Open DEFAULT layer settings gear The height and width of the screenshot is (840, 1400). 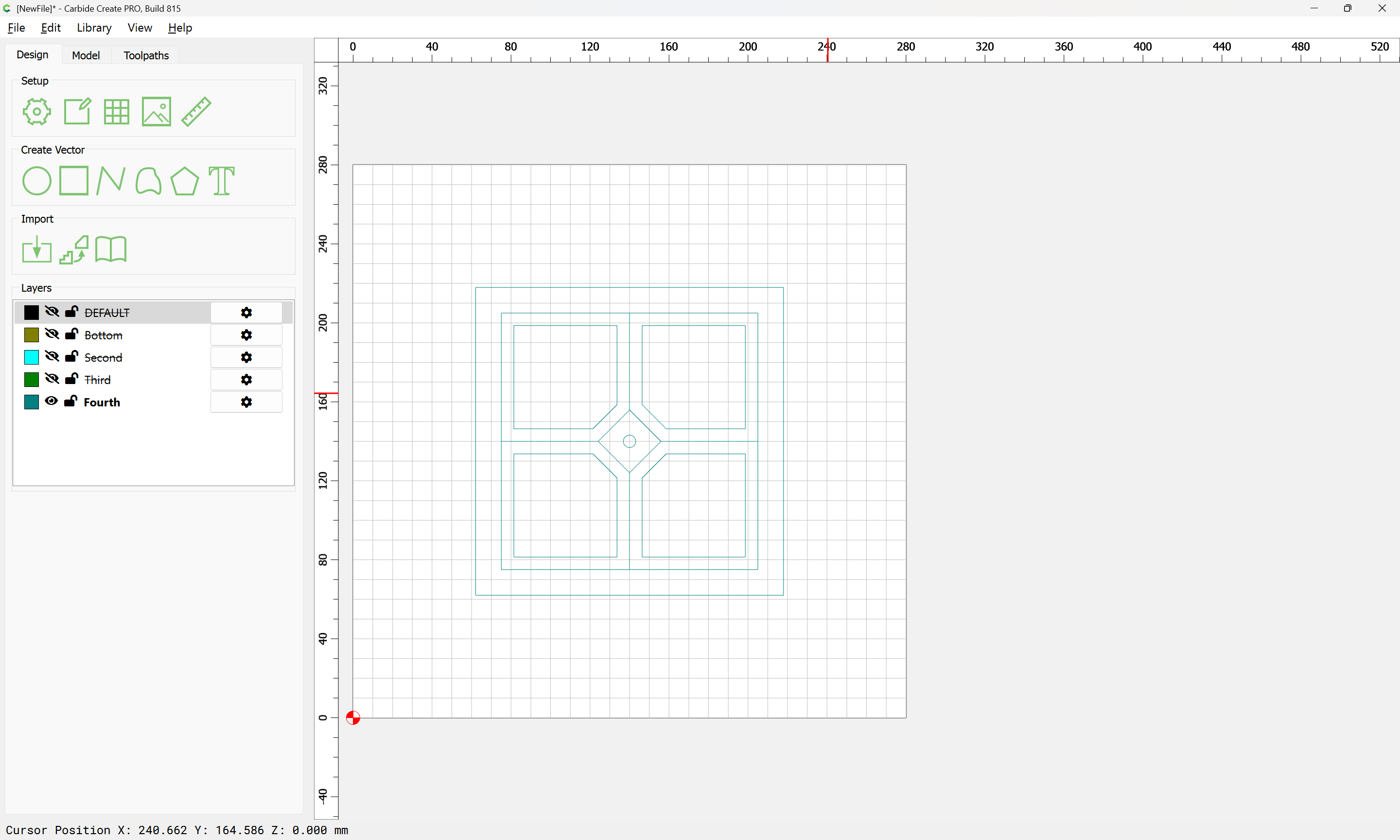pos(246,313)
